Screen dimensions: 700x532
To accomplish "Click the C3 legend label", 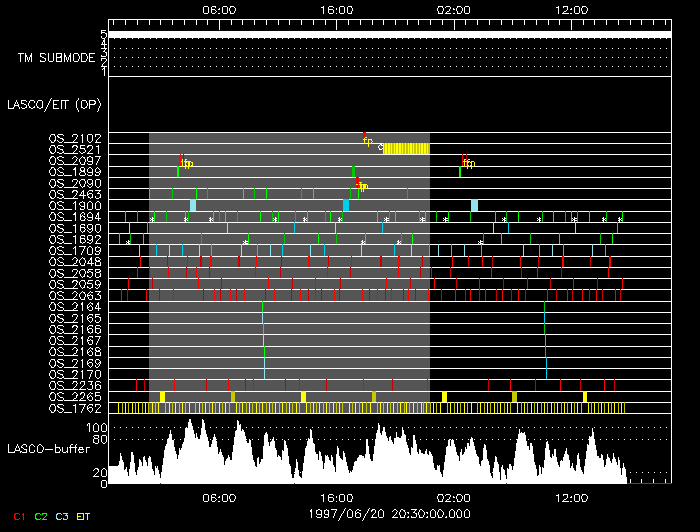I will [x=62, y=516].
